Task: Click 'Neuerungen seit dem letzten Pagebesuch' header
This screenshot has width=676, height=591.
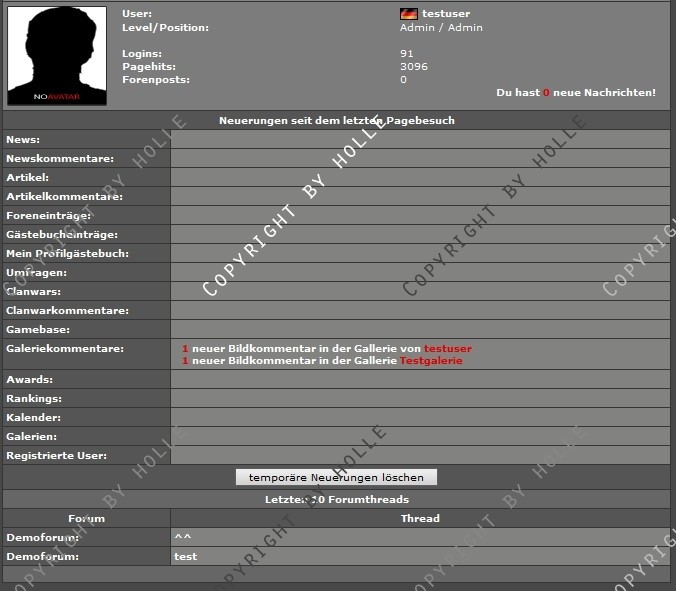Action: 337,120
